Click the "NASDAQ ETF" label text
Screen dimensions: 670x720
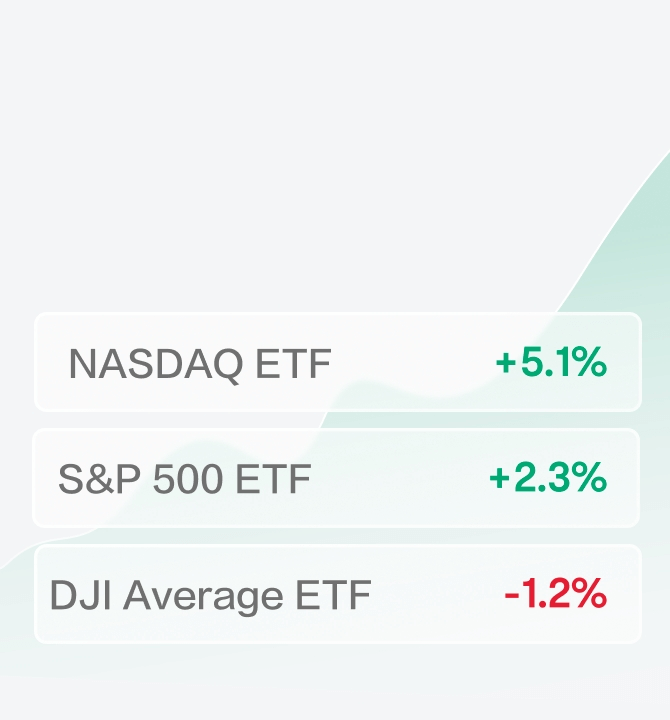[x=199, y=364]
